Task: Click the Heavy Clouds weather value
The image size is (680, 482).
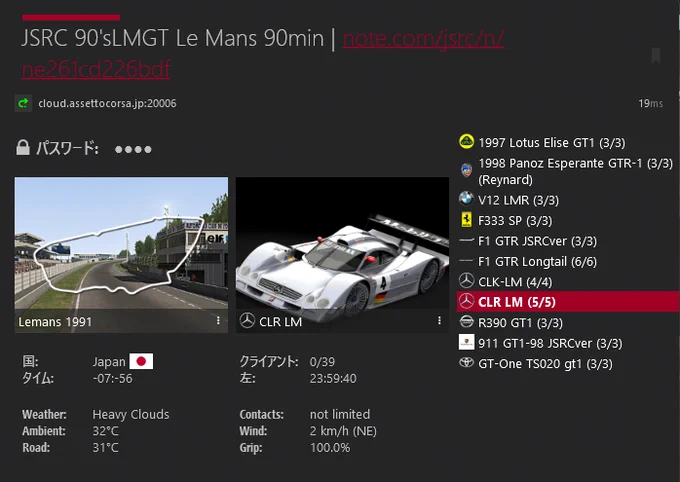Action: 131,415
